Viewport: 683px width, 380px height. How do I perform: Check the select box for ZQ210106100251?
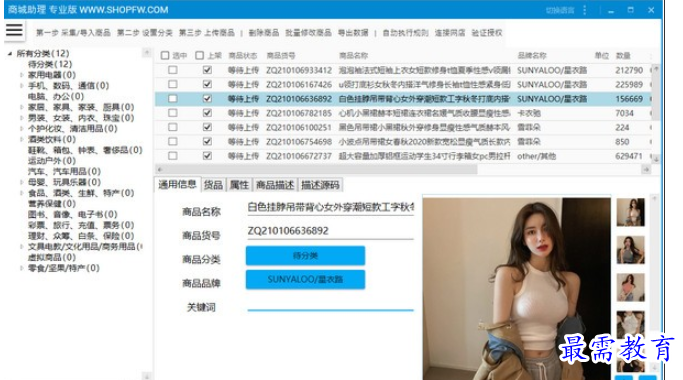[173, 127]
